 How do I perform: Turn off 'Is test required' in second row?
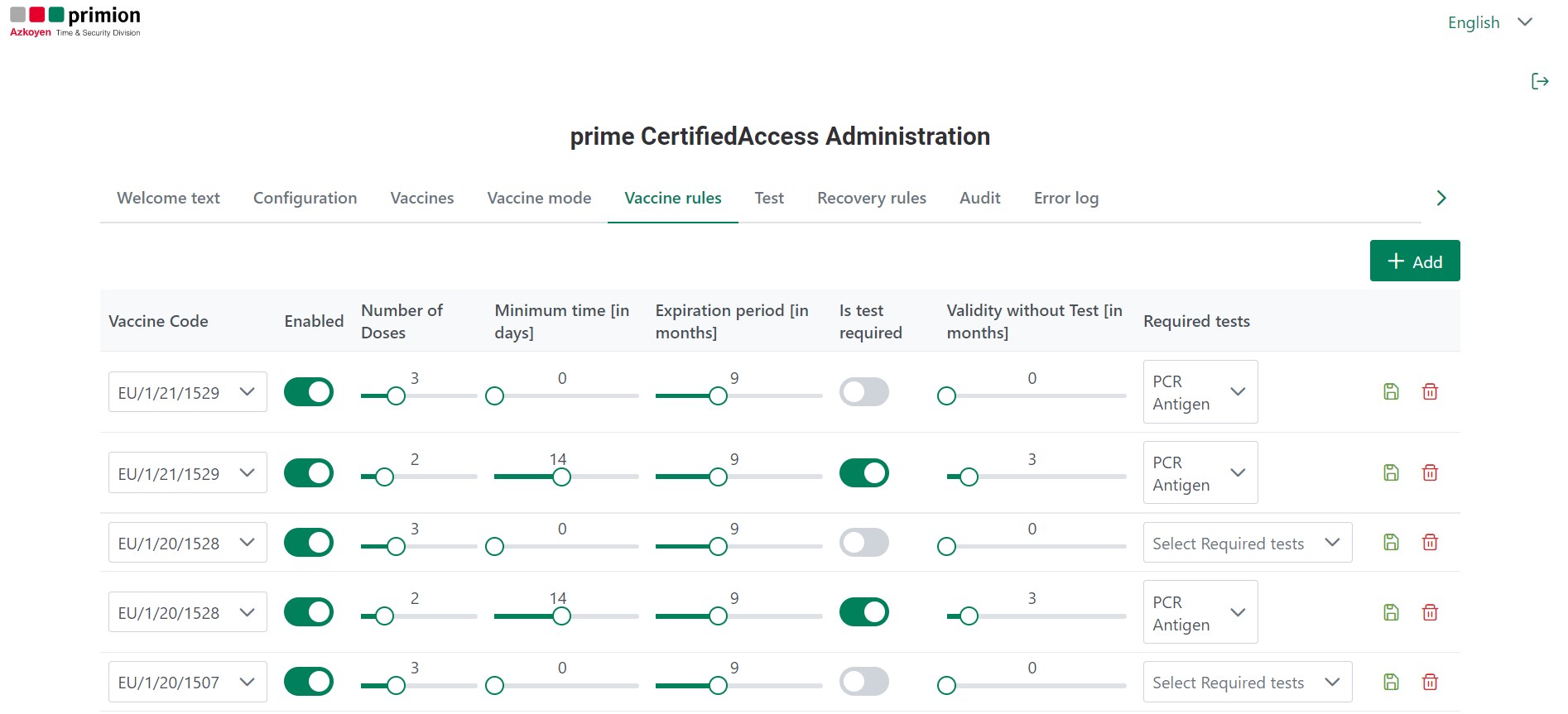(863, 473)
